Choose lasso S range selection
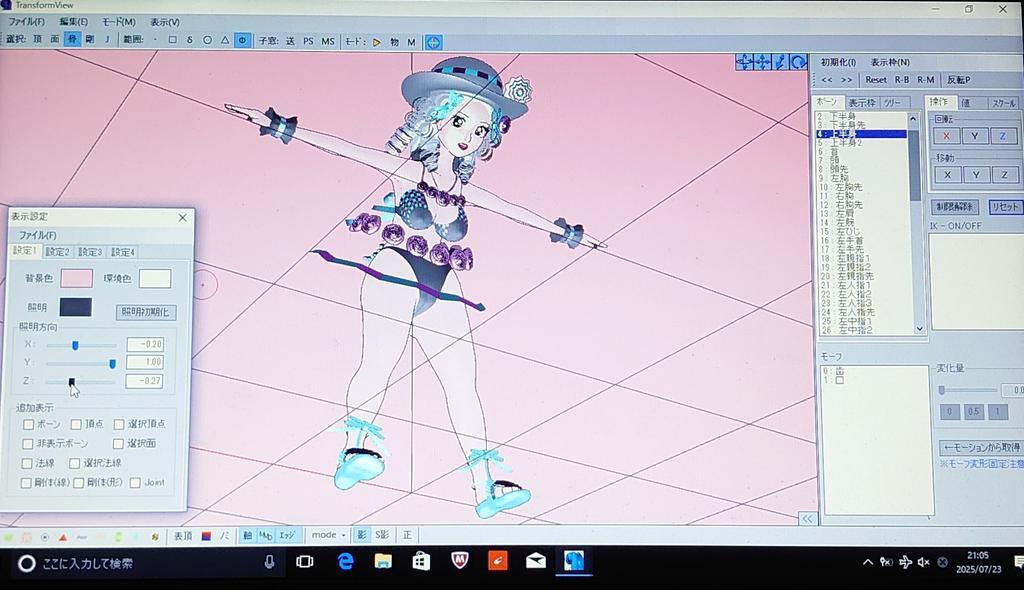The width and height of the screenshot is (1024, 590). 189,41
